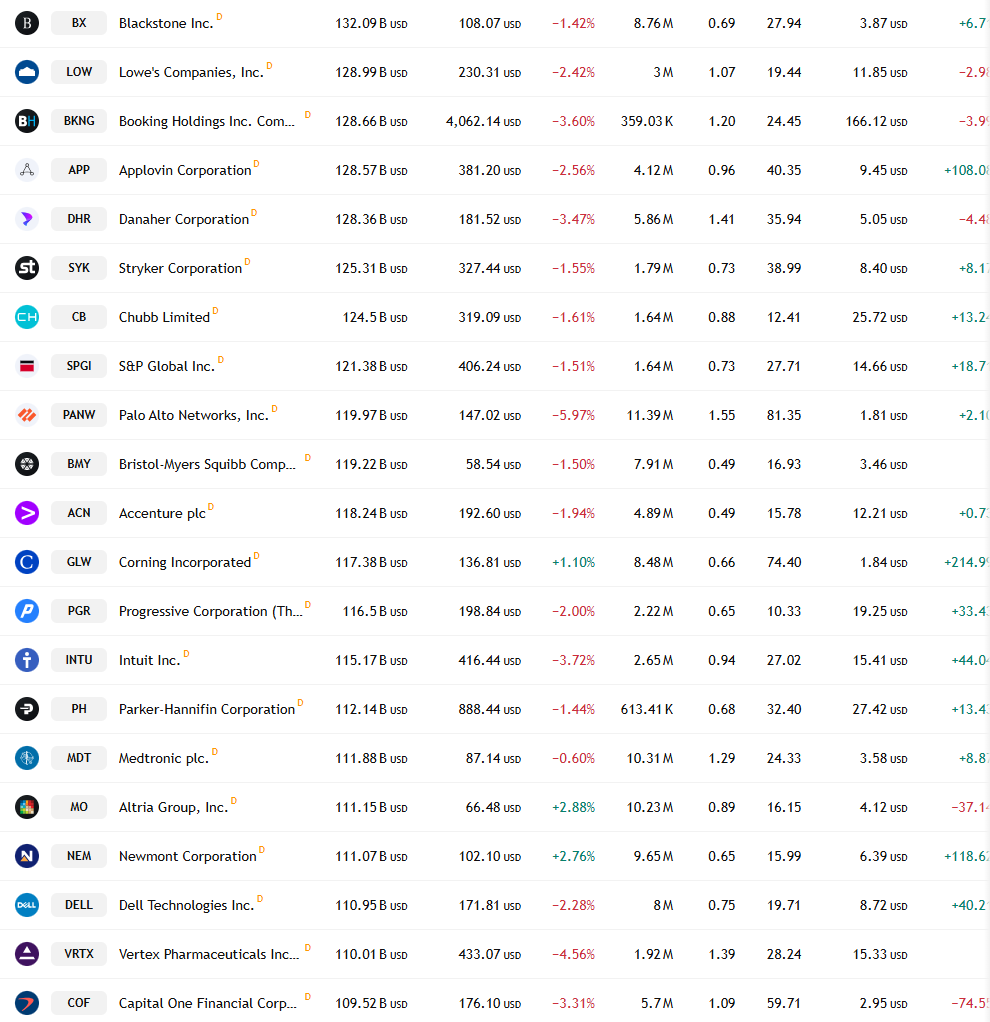The image size is (990, 1022).
Task: Open the Dell Technologies Inc. link
Action: tap(186, 905)
